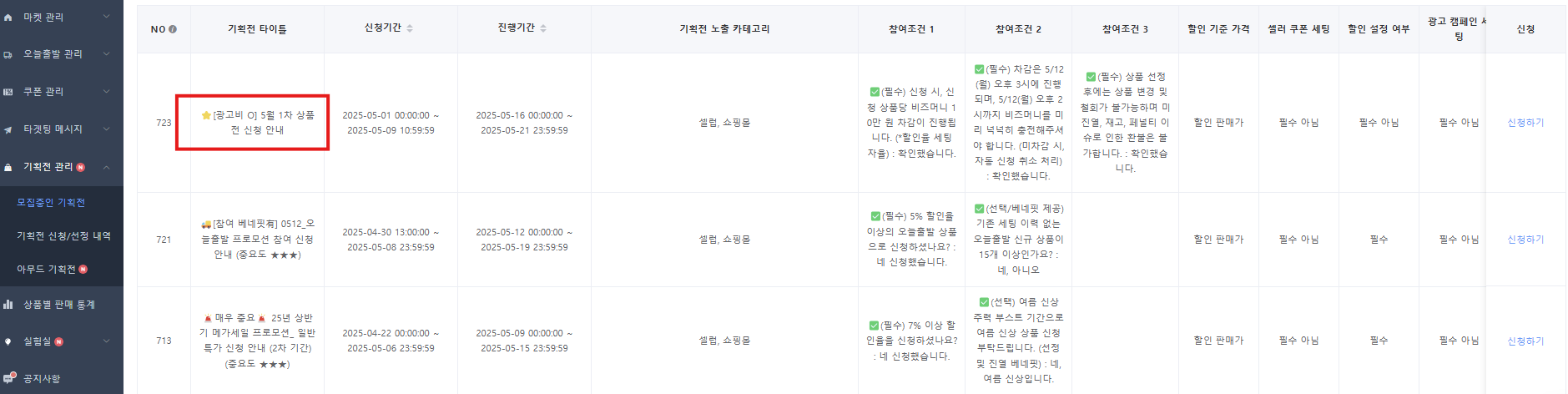
Task: Select the 모집중인 기획전 submenu item
Action: tap(51, 203)
